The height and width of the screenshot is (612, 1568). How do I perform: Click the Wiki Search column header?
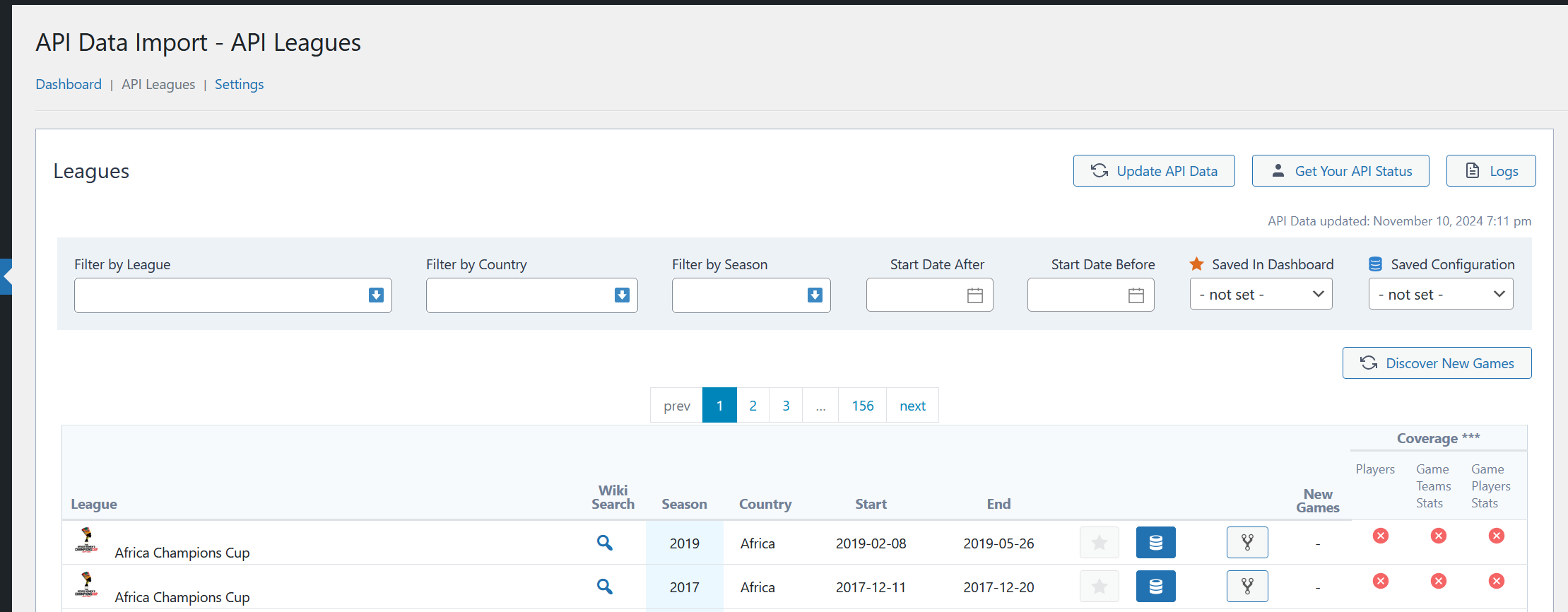coord(613,497)
